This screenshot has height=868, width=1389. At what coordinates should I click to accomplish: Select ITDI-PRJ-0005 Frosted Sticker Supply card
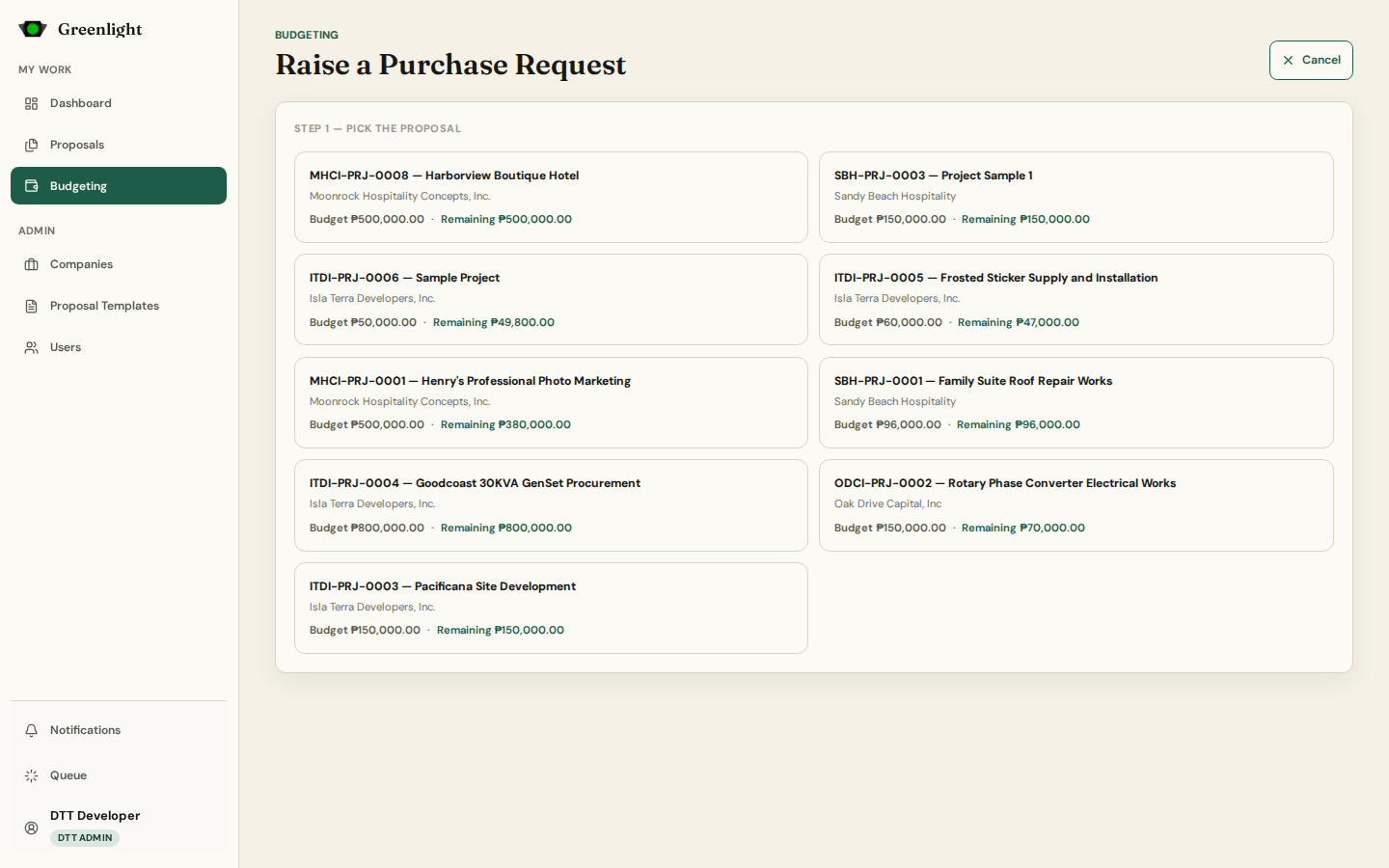coord(1076,300)
